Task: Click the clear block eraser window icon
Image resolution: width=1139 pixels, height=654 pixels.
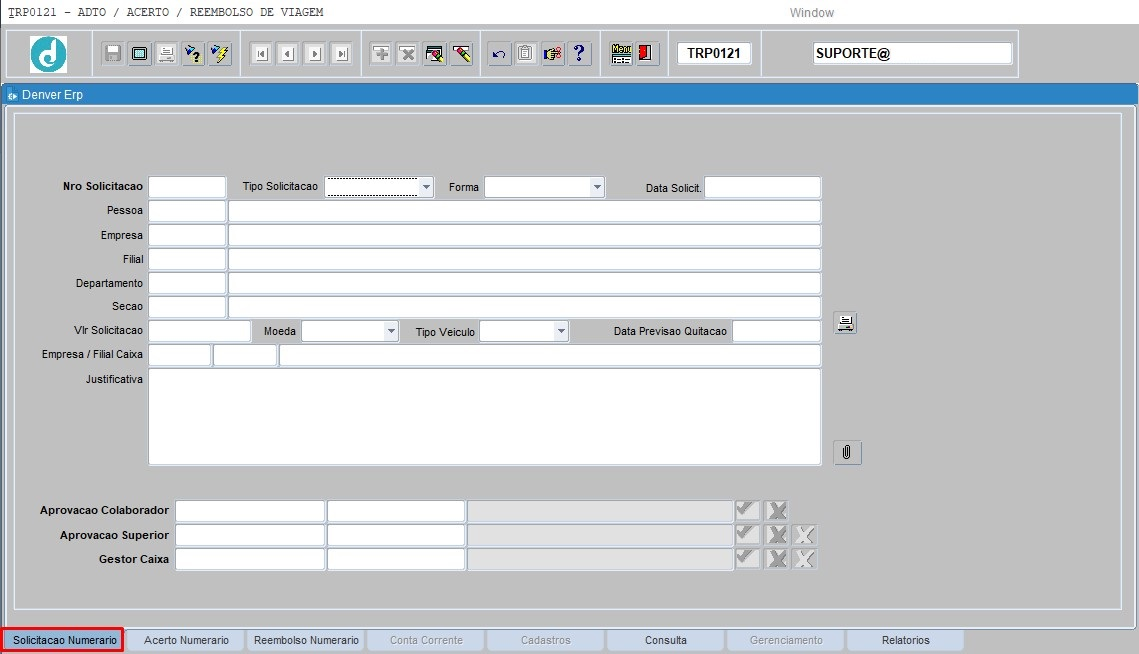Action: click(435, 54)
